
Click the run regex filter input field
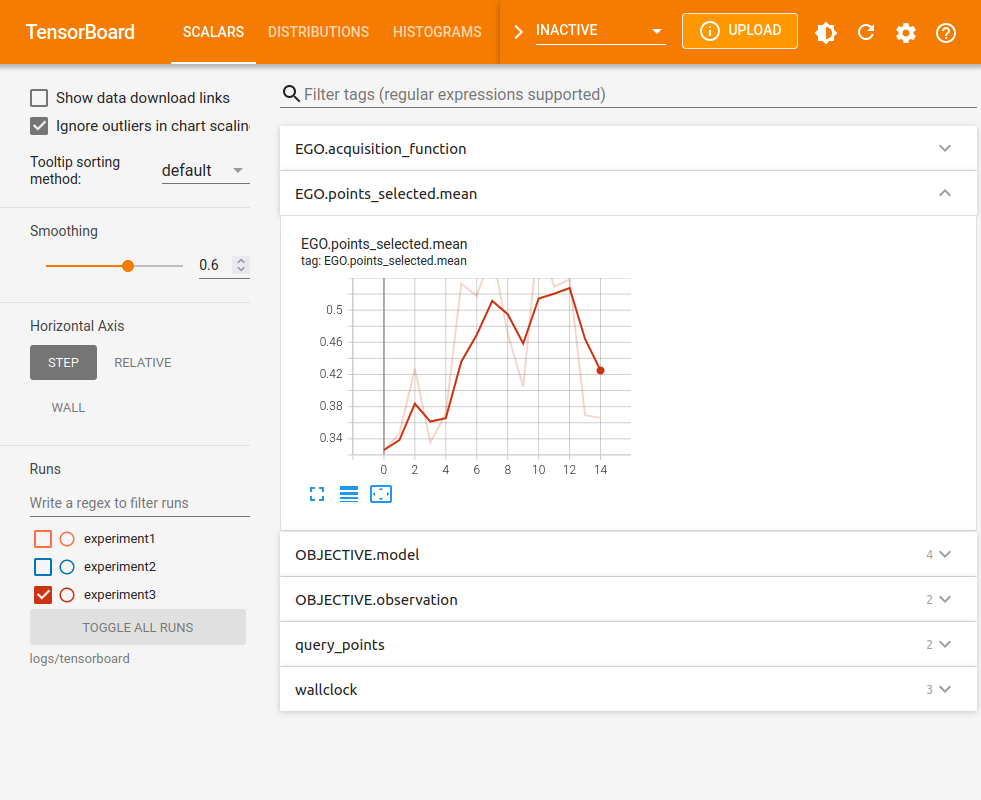pyautogui.click(x=137, y=503)
